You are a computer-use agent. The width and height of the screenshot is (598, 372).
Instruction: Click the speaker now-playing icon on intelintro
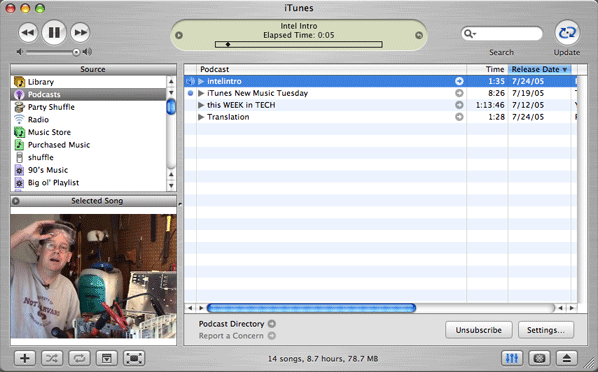(190, 81)
